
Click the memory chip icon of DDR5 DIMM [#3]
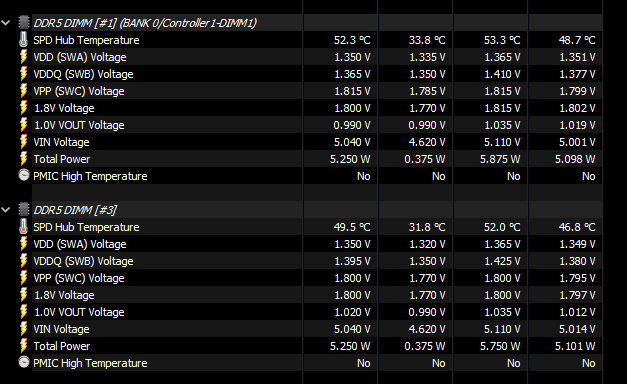tap(24, 209)
